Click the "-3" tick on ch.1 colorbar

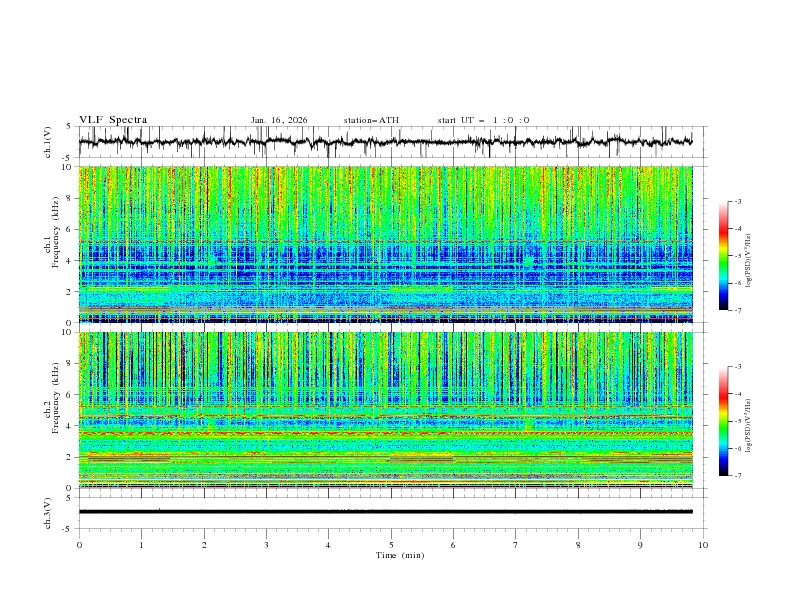[x=737, y=201]
